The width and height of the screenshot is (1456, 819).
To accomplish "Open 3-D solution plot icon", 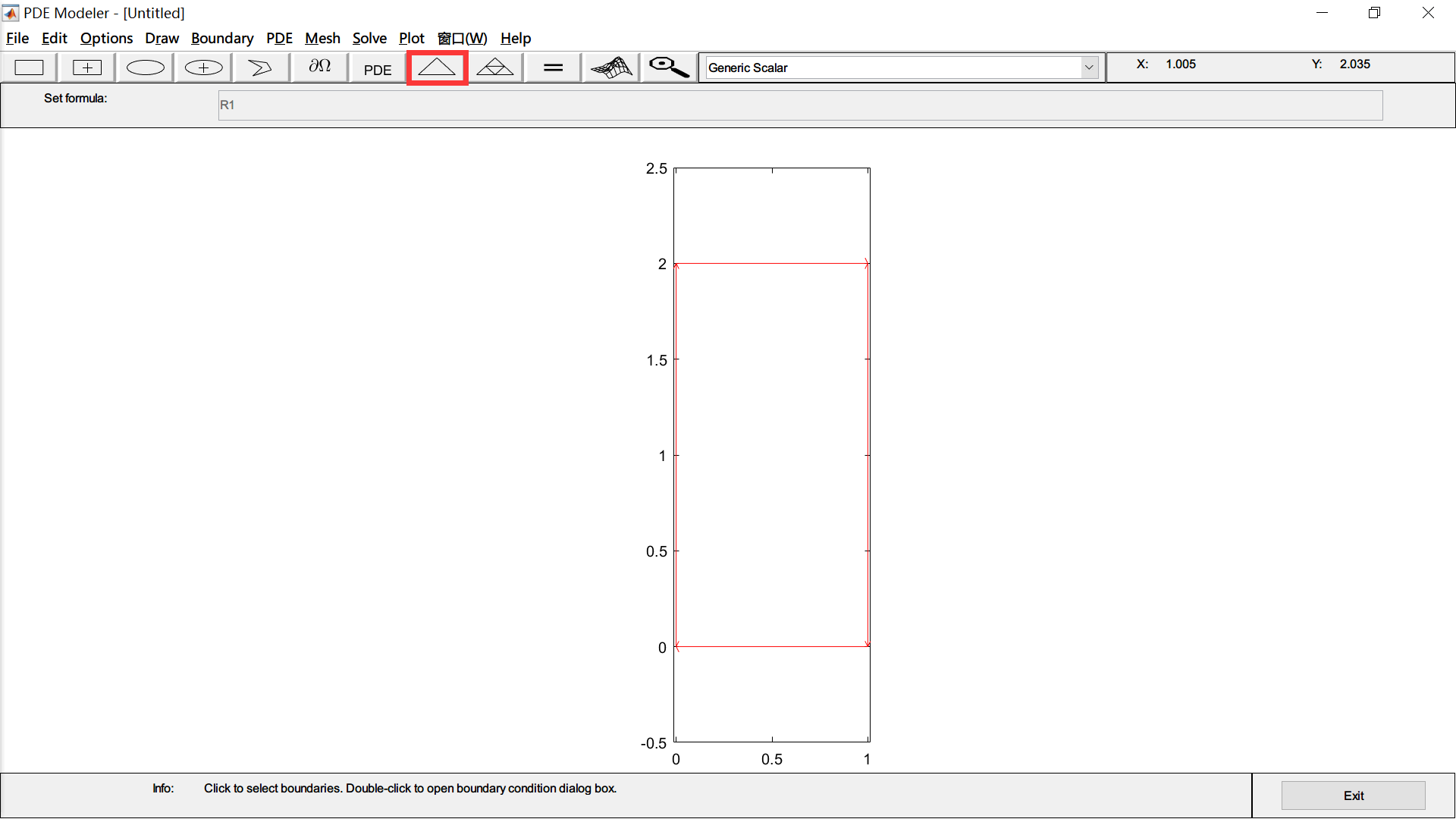I will (610, 67).
